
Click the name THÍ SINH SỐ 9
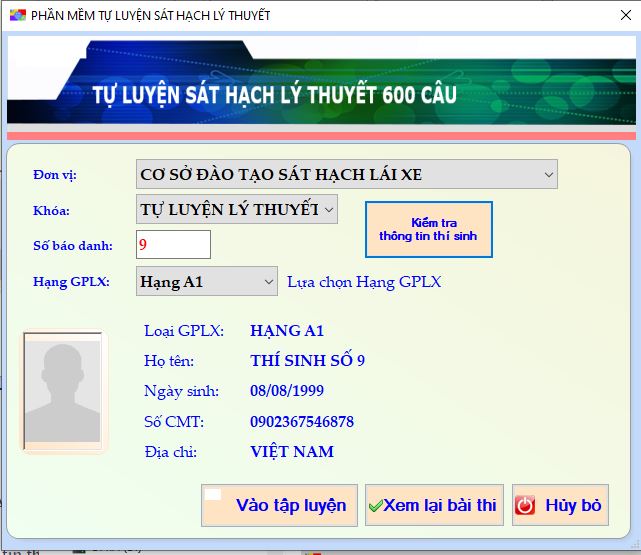307,360
